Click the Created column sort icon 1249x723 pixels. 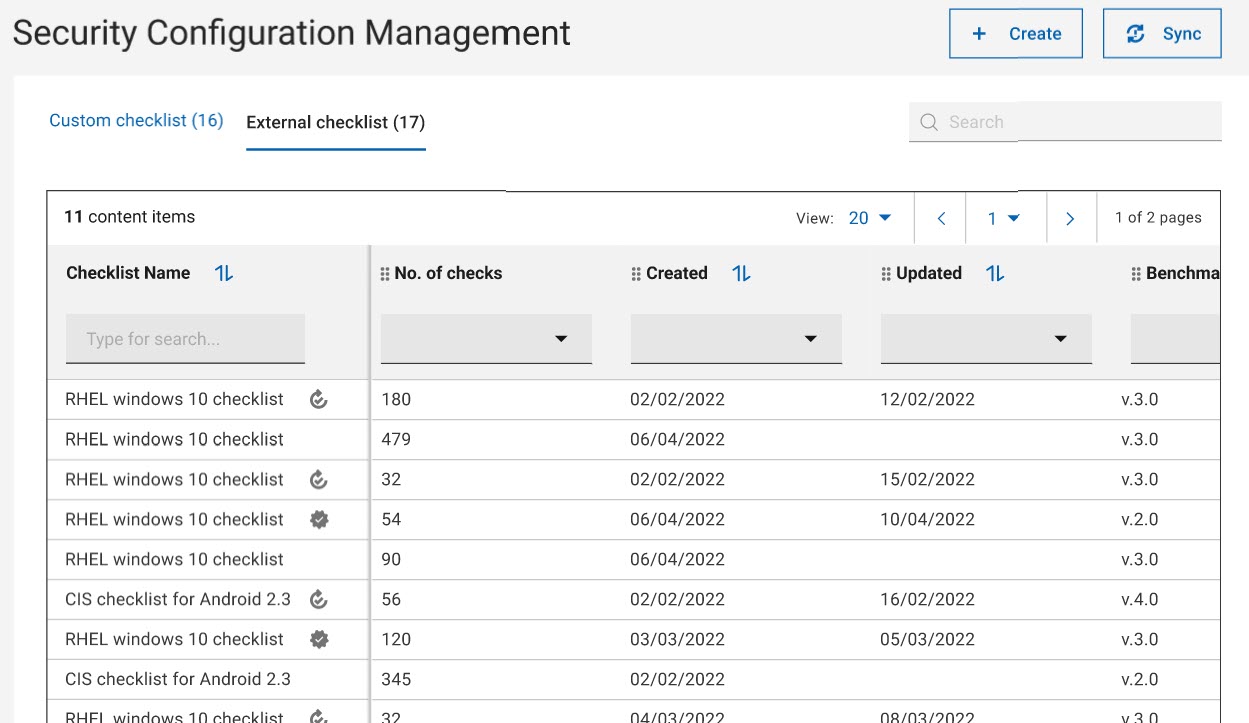coord(740,272)
